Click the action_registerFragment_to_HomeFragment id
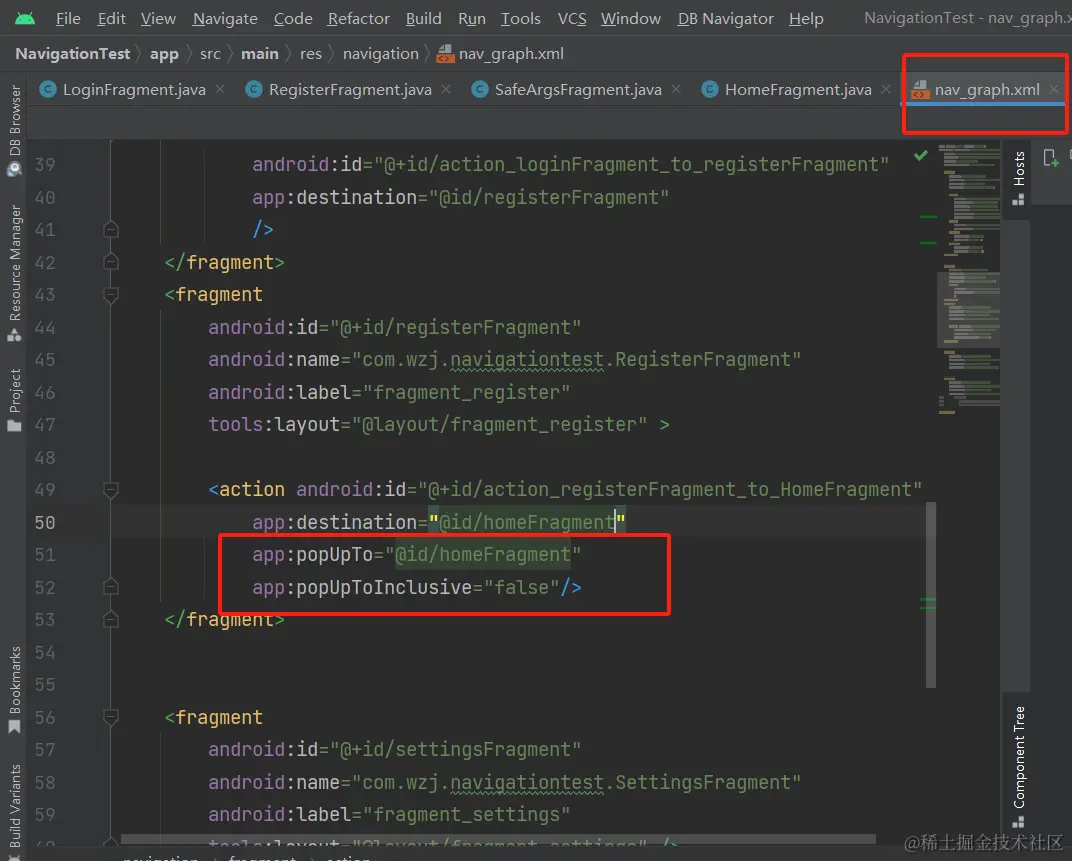Image resolution: width=1072 pixels, height=861 pixels. pos(670,490)
